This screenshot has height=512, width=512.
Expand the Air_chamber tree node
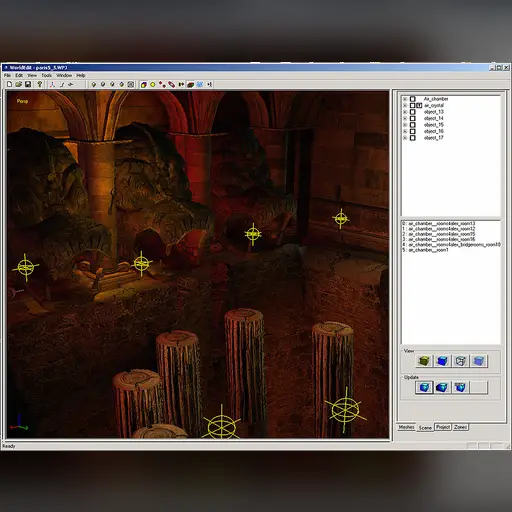click(405, 99)
